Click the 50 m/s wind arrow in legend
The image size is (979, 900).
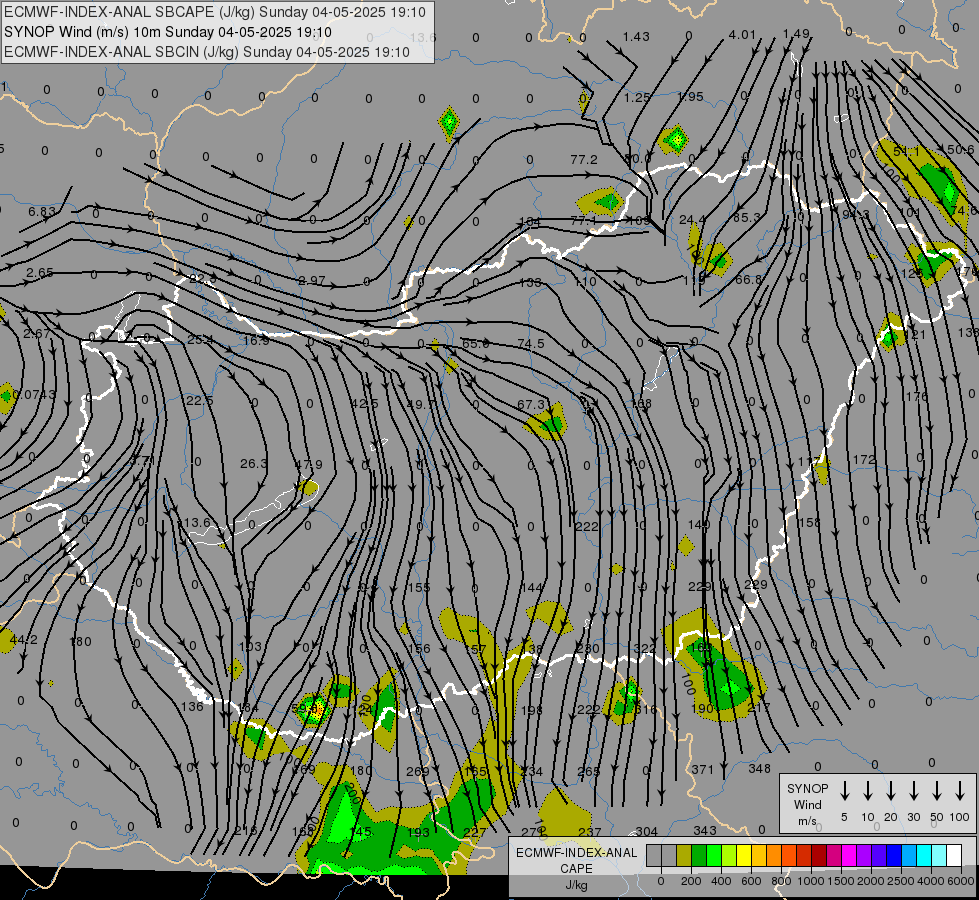[x=937, y=791]
